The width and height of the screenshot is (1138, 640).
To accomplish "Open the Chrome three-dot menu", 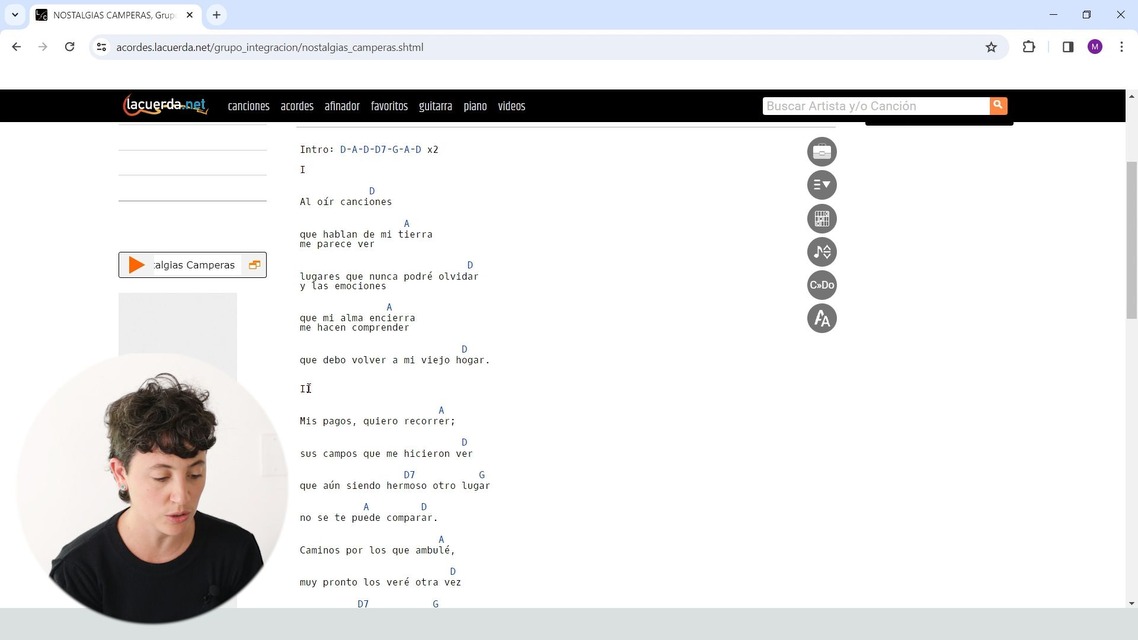I will [x=1121, y=47].
